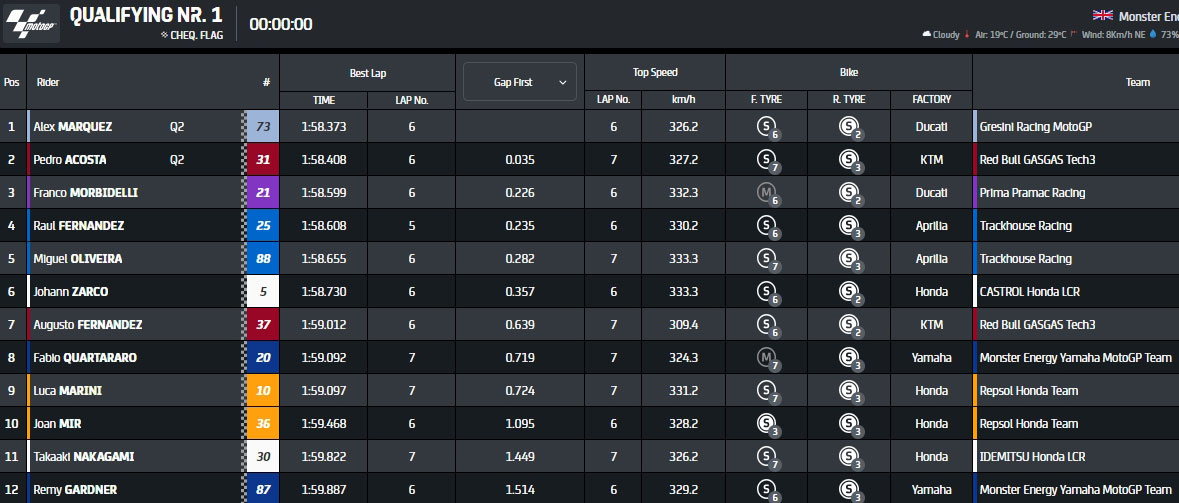Click the session timer 00:00:00
The width and height of the screenshot is (1179, 503).
click(x=280, y=25)
